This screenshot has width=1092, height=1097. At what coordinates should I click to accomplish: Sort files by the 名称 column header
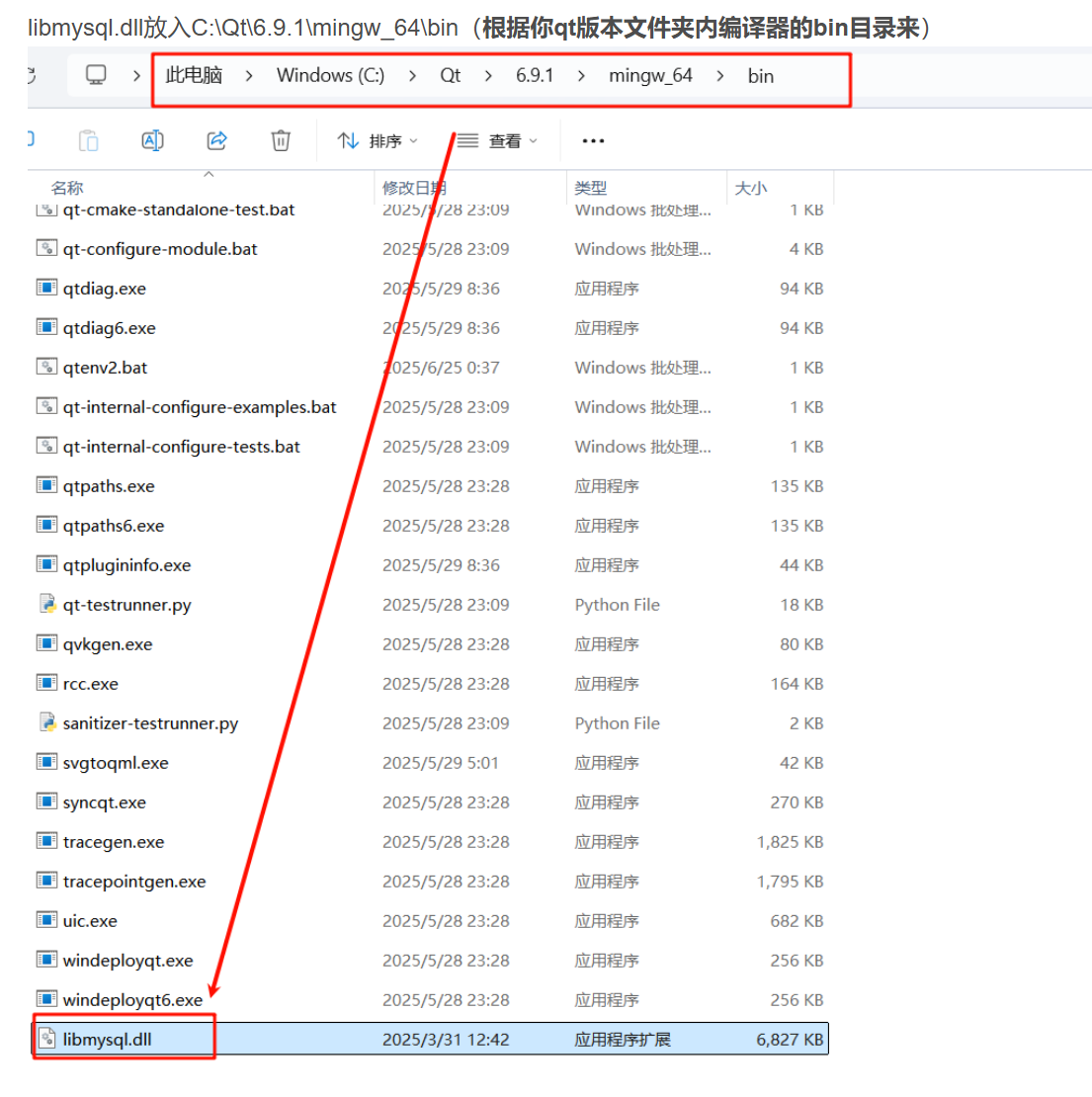[x=64, y=188]
